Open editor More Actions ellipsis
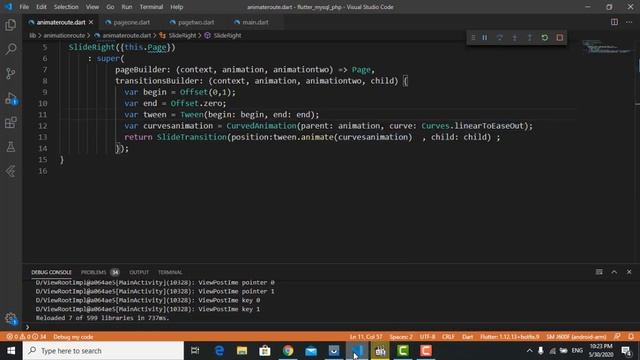 point(629,22)
